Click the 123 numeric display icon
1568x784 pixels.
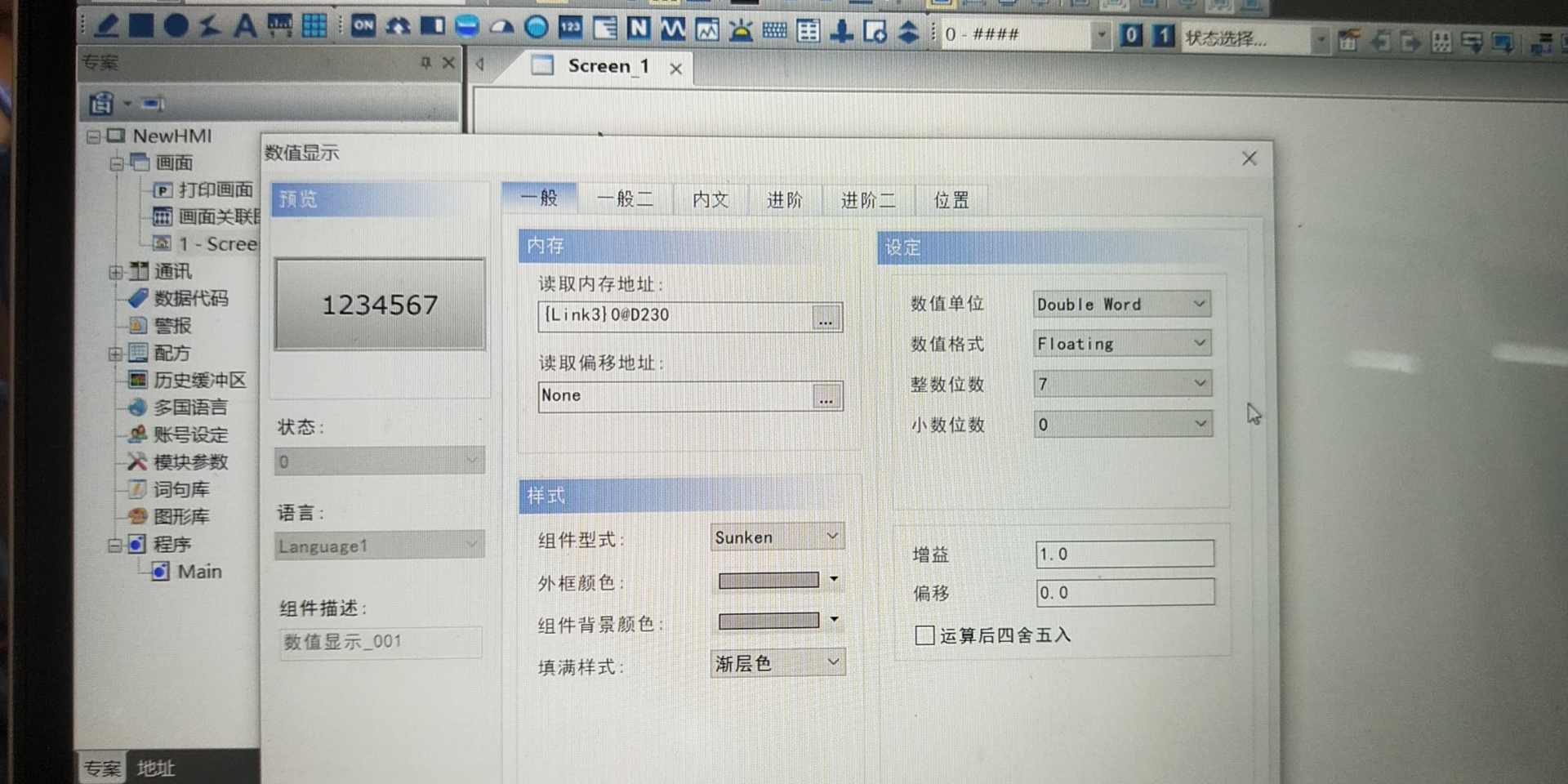pos(570,28)
